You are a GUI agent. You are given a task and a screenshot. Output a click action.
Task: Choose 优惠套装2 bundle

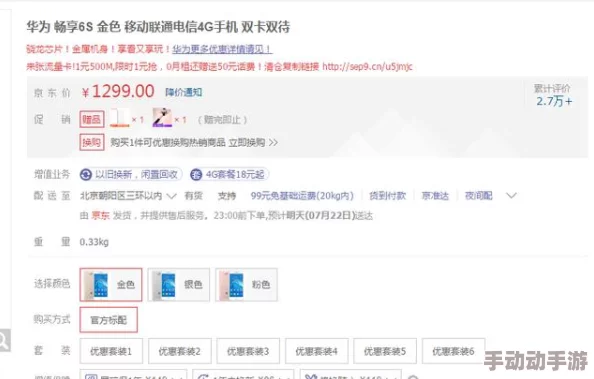tap(180, 351)
